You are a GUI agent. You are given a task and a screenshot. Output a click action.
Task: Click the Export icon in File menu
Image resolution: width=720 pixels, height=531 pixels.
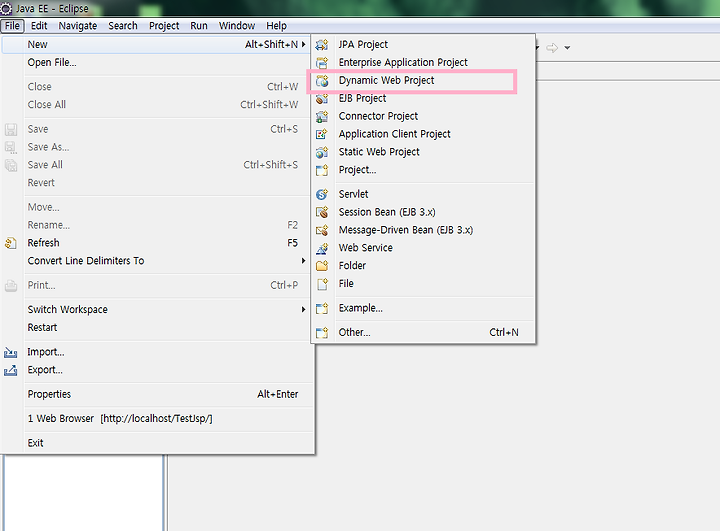click(x=11, y=370)
